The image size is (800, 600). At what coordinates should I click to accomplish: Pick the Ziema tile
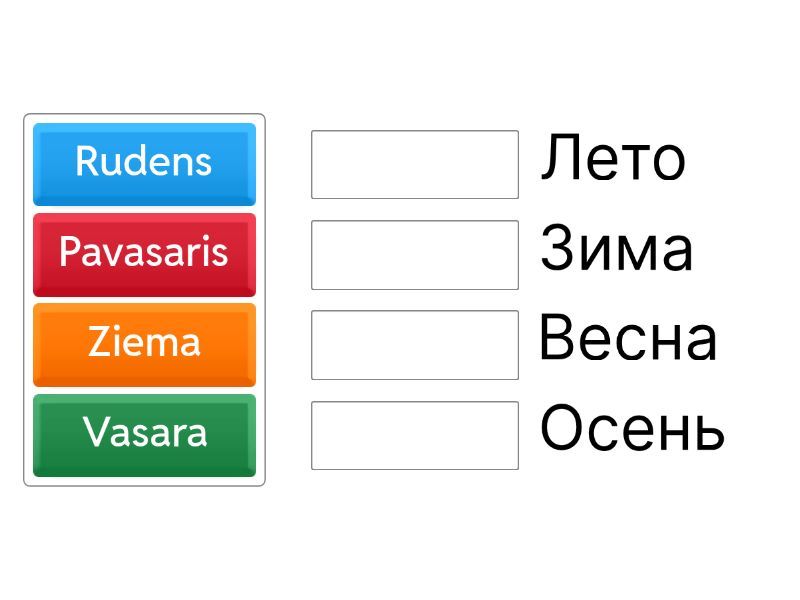point(144,344)
